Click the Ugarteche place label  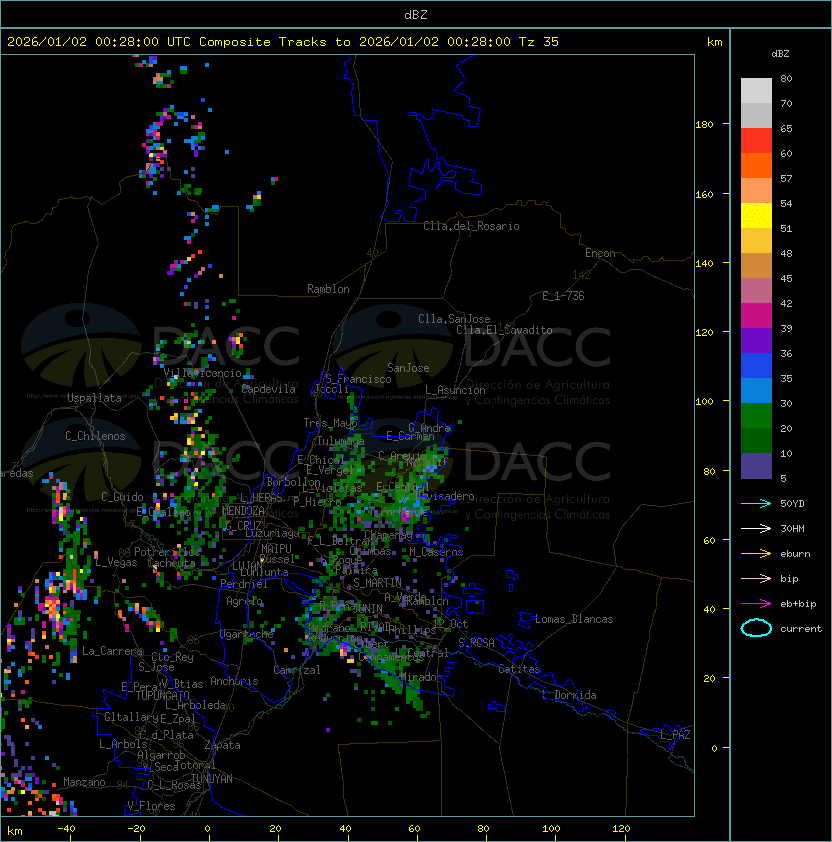247,634
